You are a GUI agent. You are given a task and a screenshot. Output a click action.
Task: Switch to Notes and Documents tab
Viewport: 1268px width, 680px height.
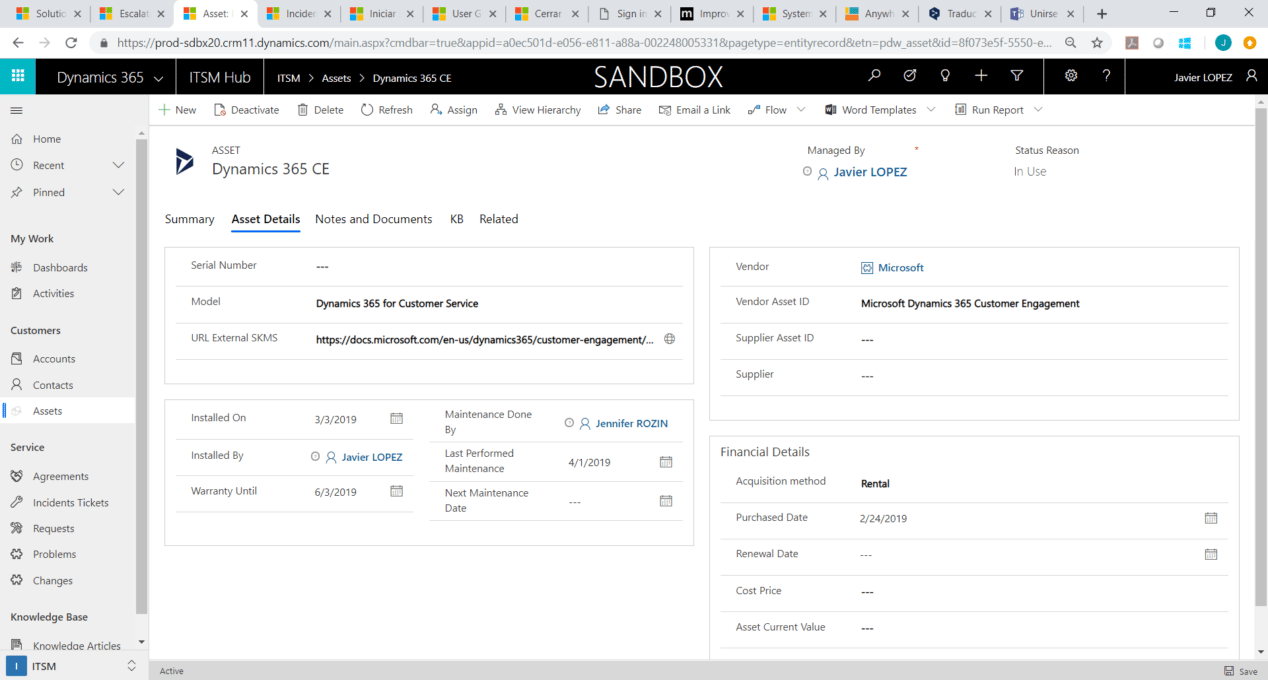click(374, 219)
